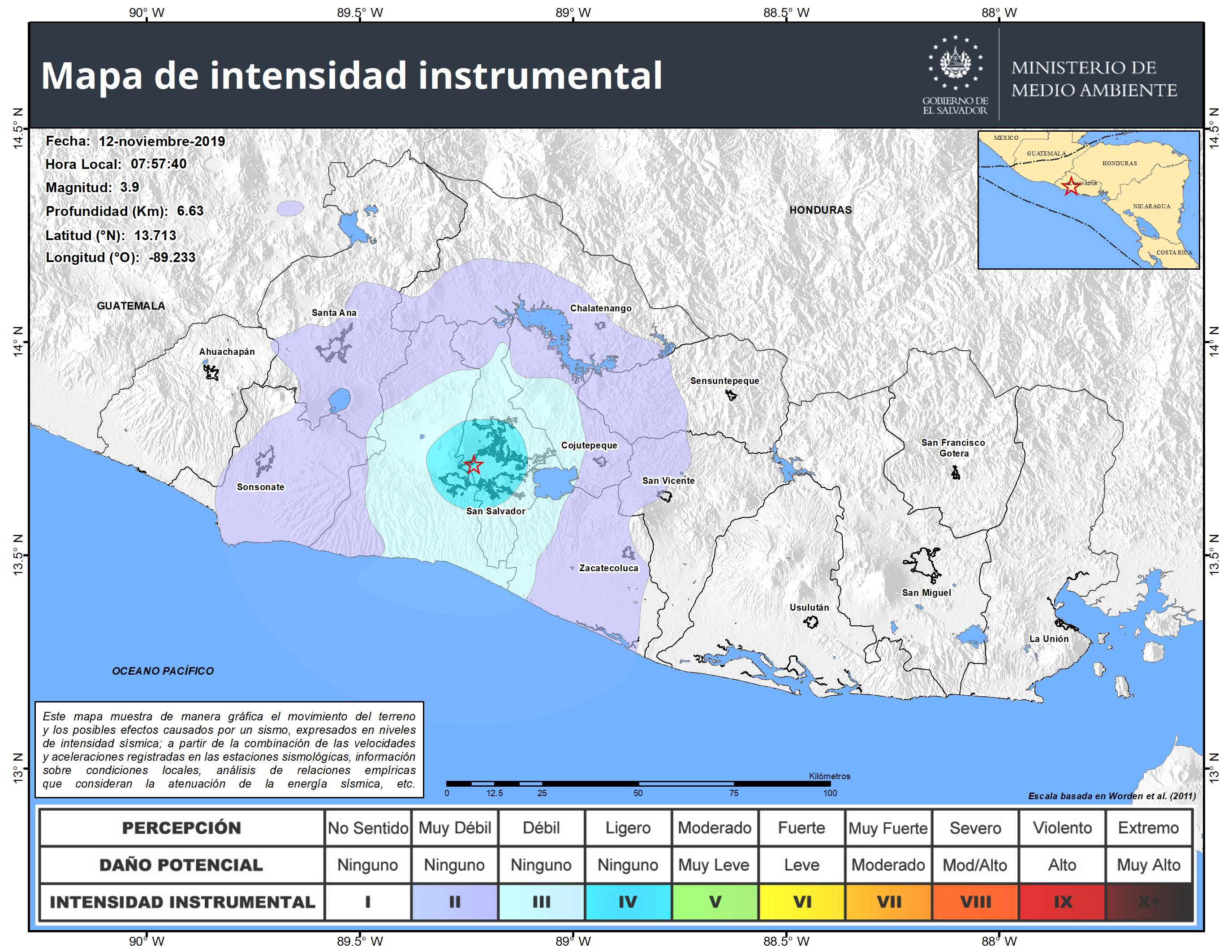This screenshot has height=952, width=1232.
Task: Click the 'Muy Fuerte' perception cell
Action: (888, 828)
